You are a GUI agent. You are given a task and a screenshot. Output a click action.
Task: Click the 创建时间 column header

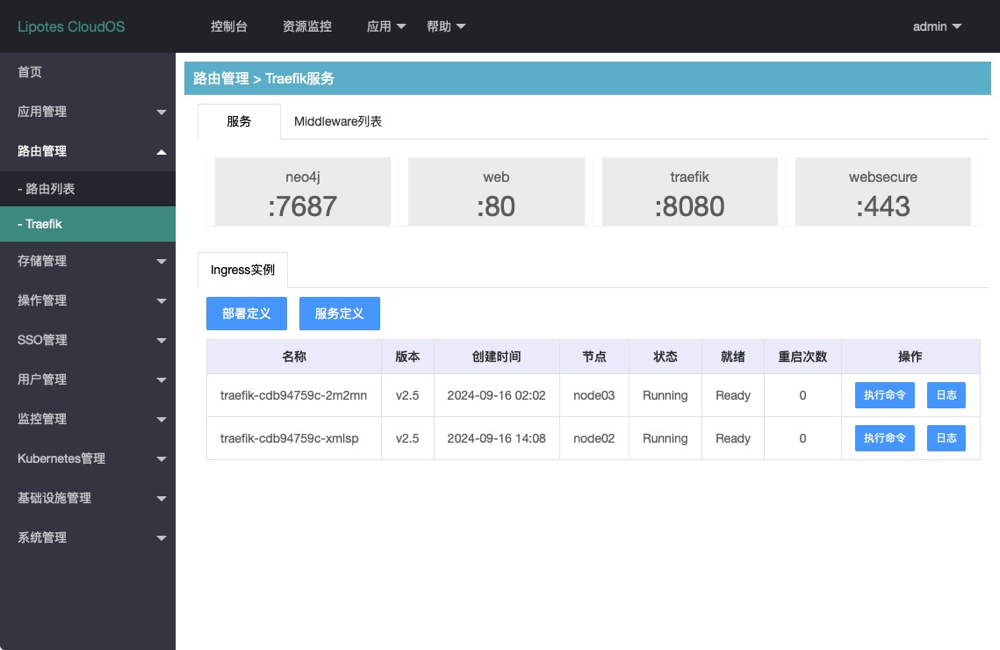(x=496, y=357)
